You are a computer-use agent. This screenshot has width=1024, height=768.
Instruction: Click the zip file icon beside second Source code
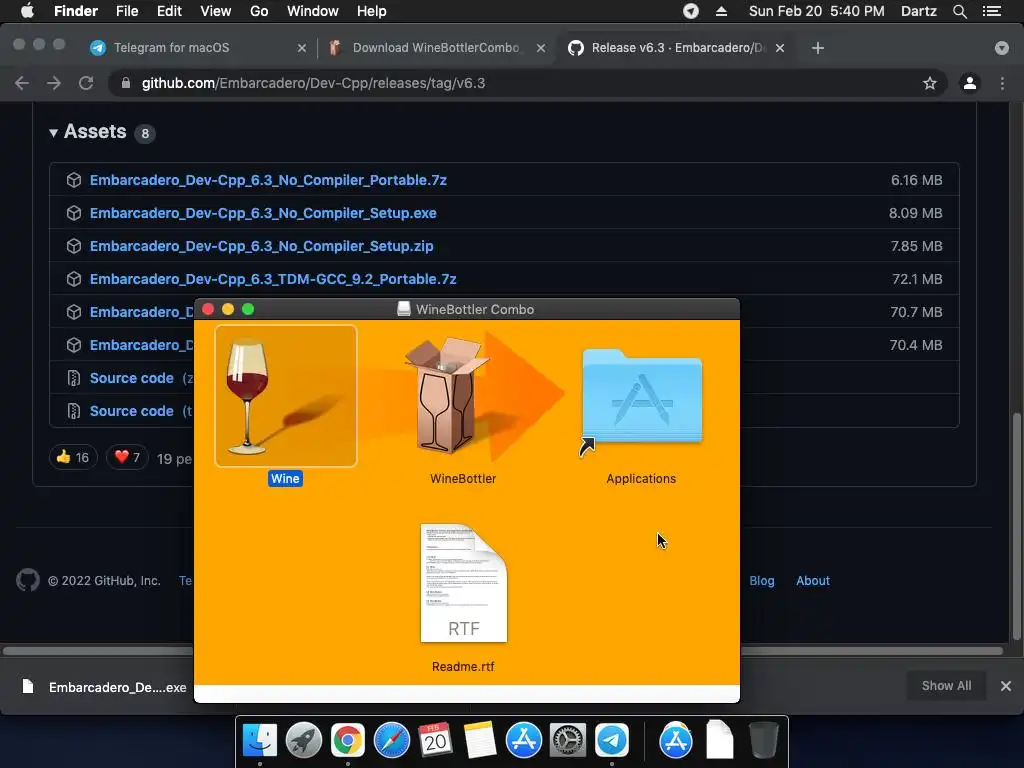coord(74,411)
